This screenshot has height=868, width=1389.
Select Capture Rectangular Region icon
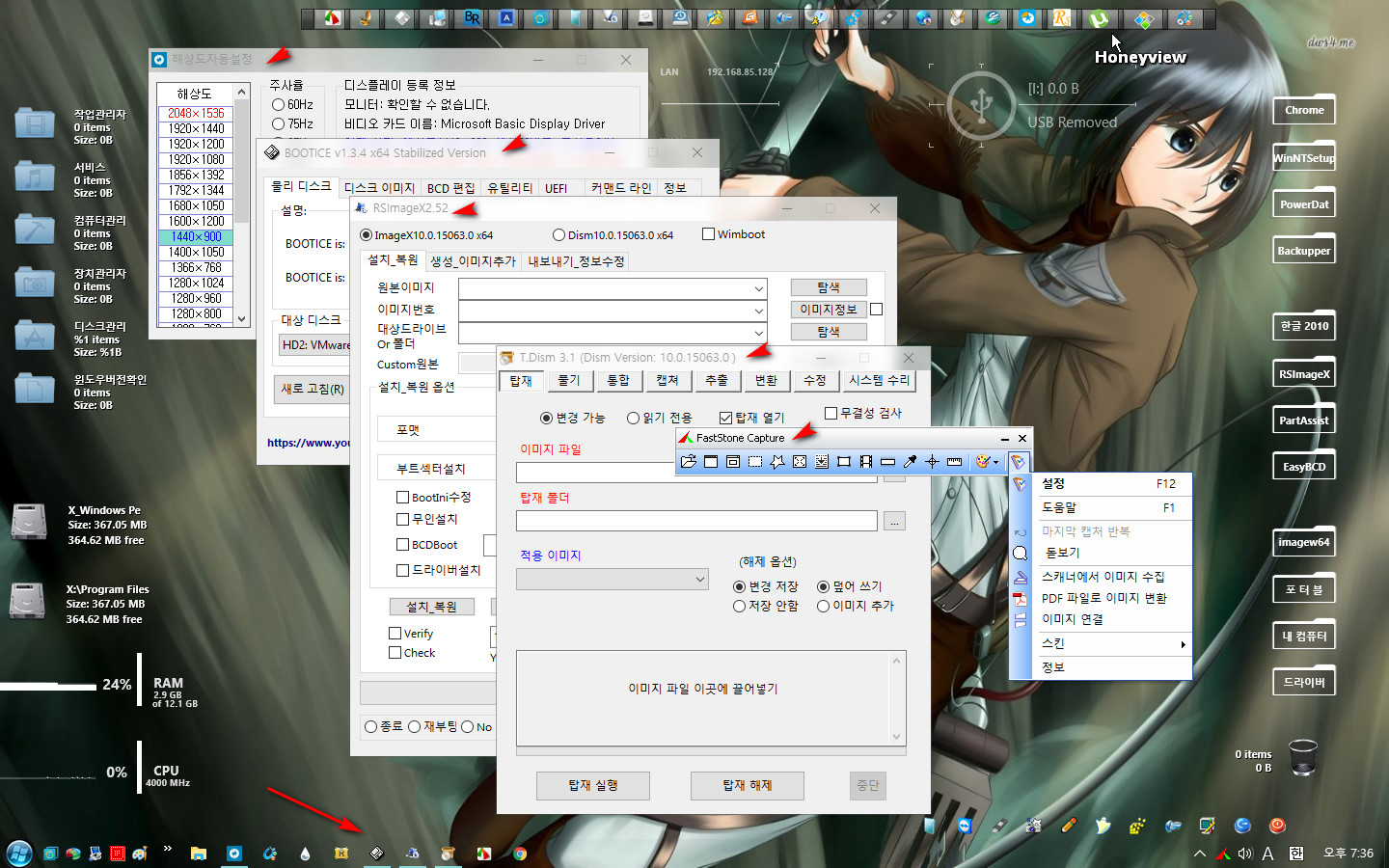pyautogui.click(x=755, y=462)
